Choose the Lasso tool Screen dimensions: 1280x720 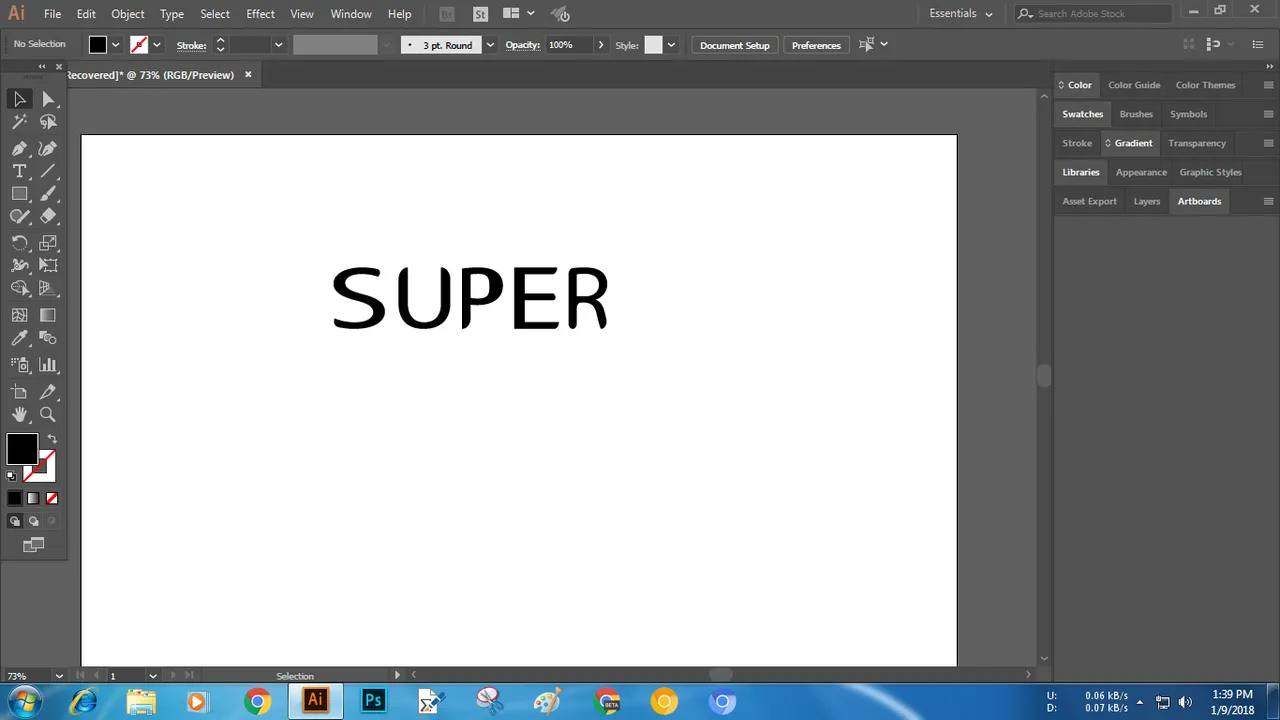coord(48,122)
